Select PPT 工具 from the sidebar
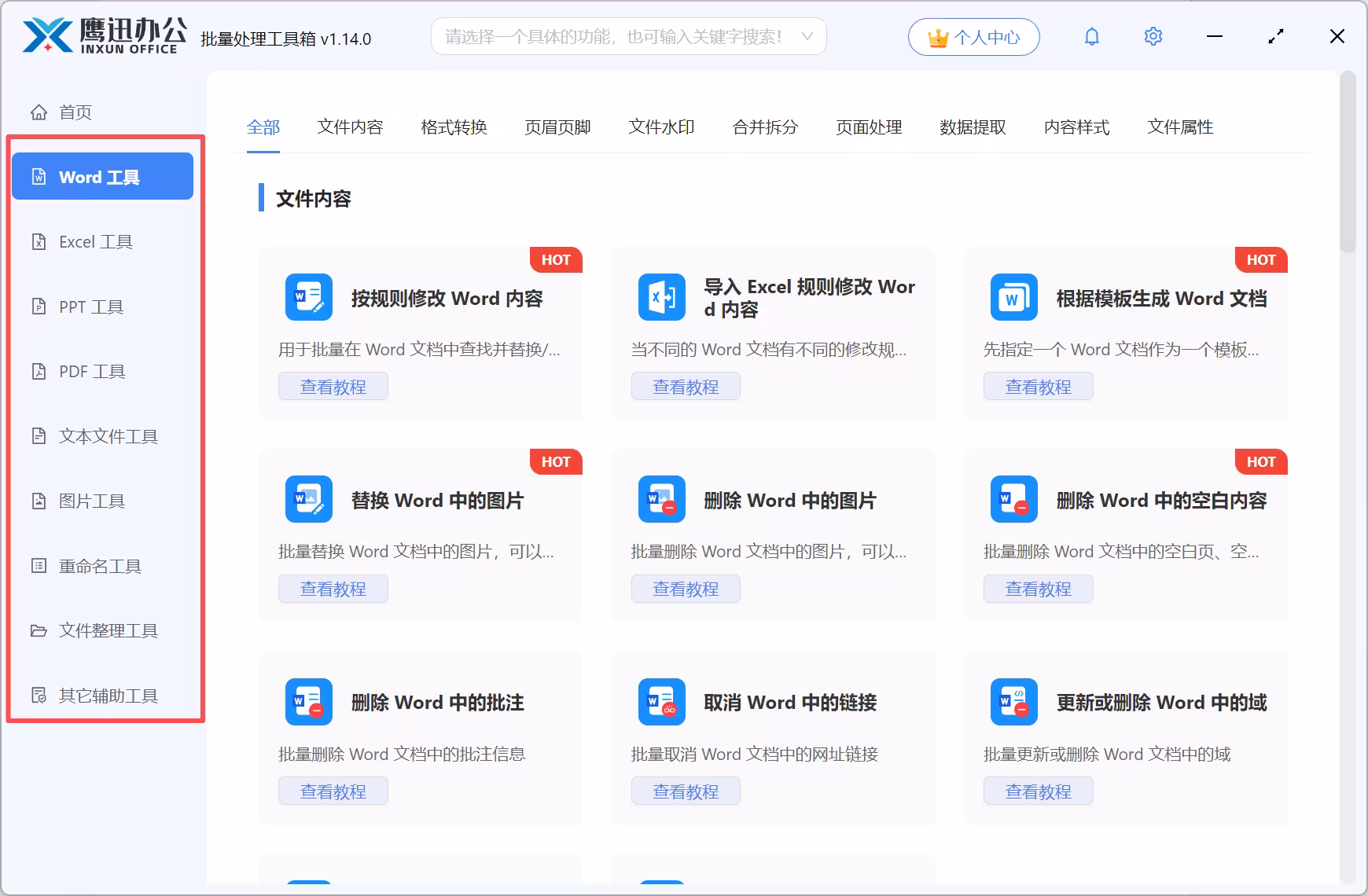The width and height of the screenshot is (1368, 896). (90, 307)
